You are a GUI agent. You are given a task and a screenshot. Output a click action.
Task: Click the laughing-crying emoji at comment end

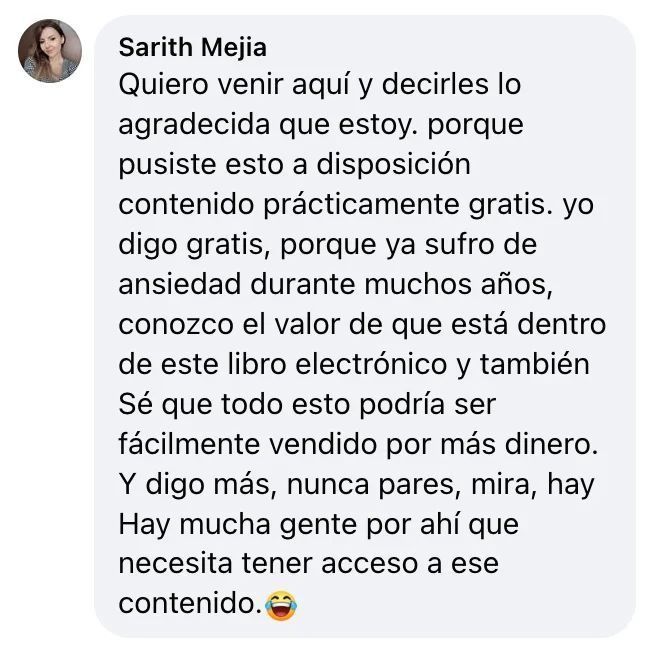point(281,605)
